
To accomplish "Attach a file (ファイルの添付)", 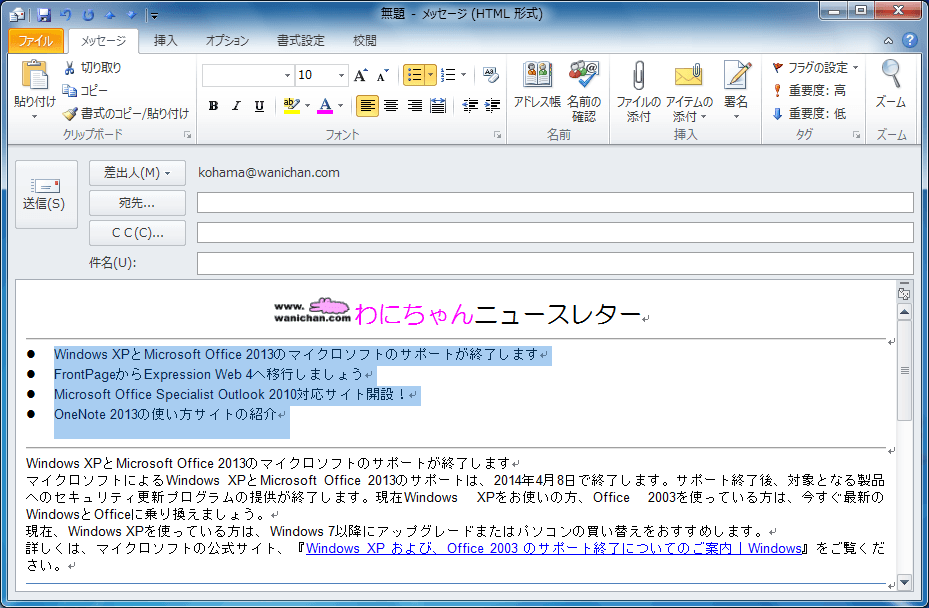I will 638,92.
